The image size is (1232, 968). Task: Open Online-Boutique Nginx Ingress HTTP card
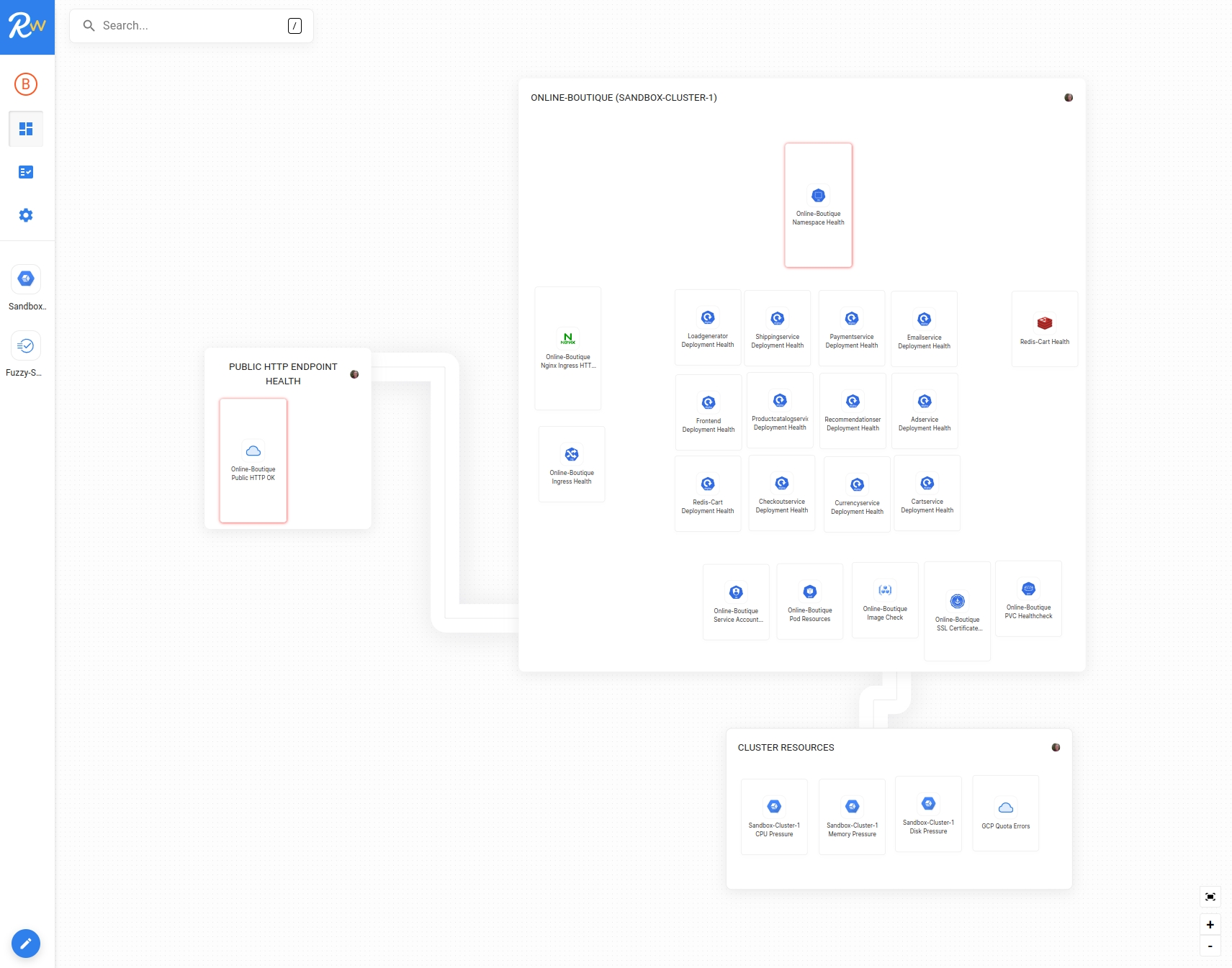568,348
